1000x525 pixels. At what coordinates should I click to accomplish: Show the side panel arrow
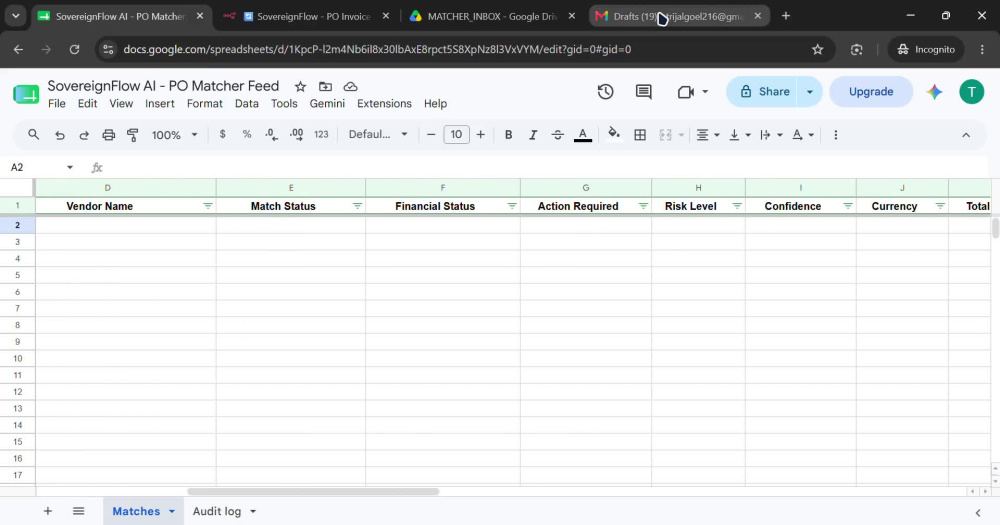pyautogui.click(x=978, y=512)
